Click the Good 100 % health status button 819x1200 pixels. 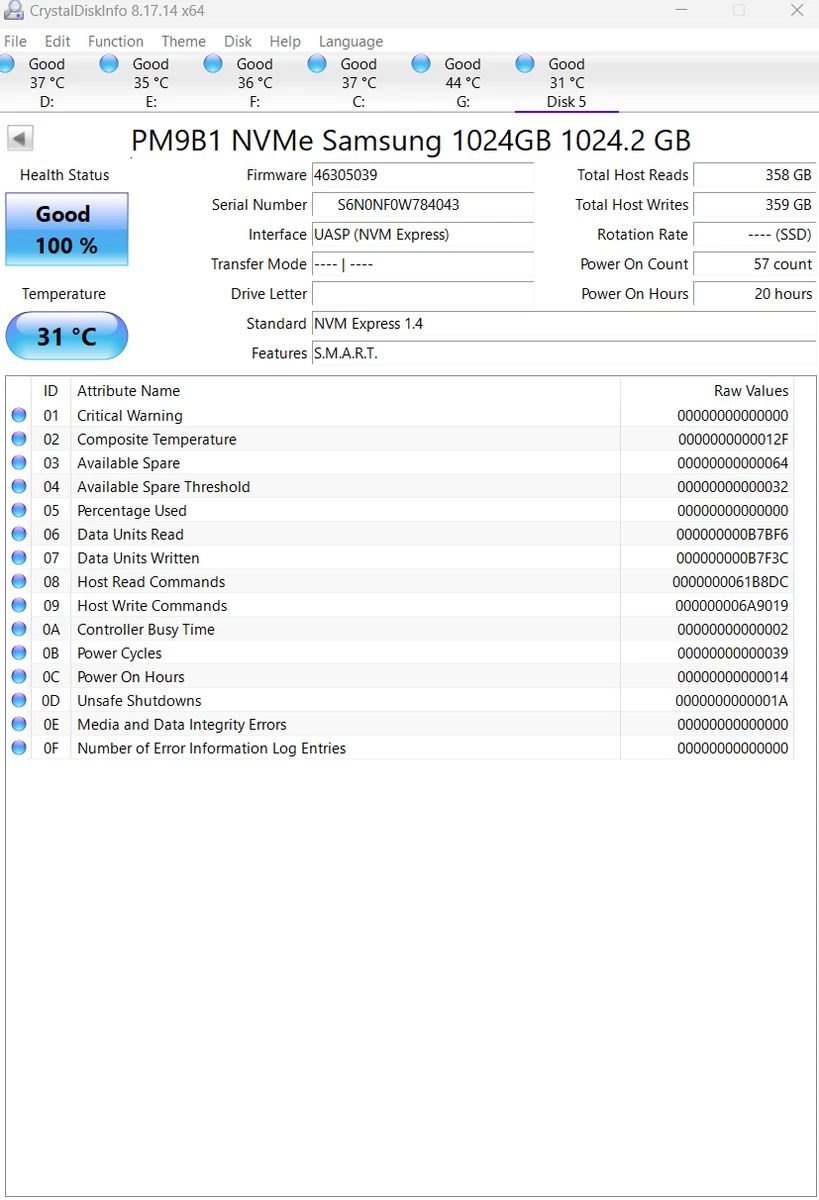(67, 229)
